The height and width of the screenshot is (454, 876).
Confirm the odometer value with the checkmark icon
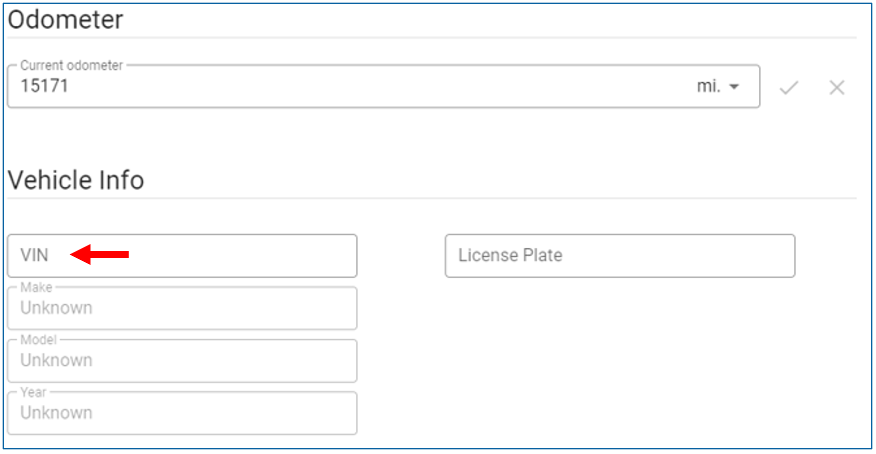tap(789, 88)
